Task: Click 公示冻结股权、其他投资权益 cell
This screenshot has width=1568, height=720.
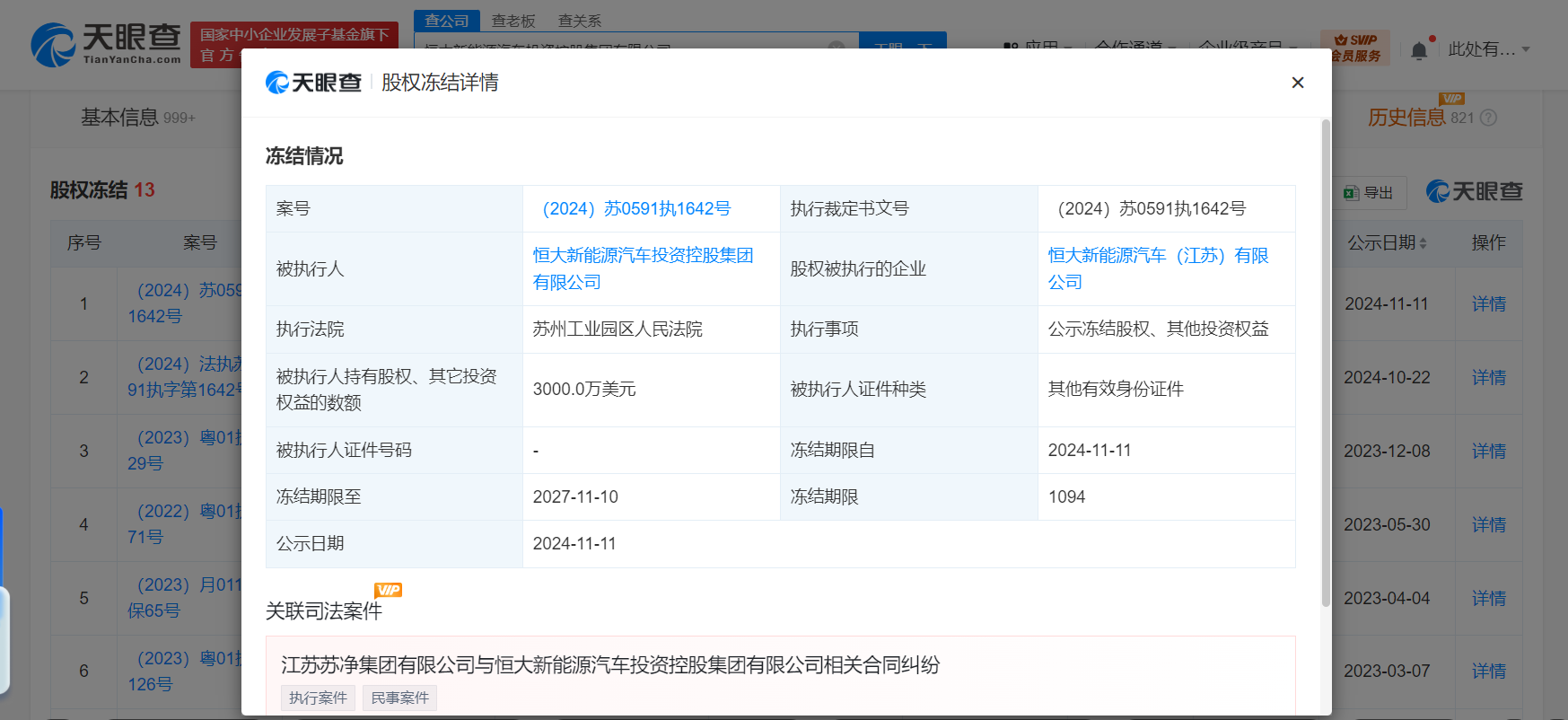Action: pos(1158,329)
